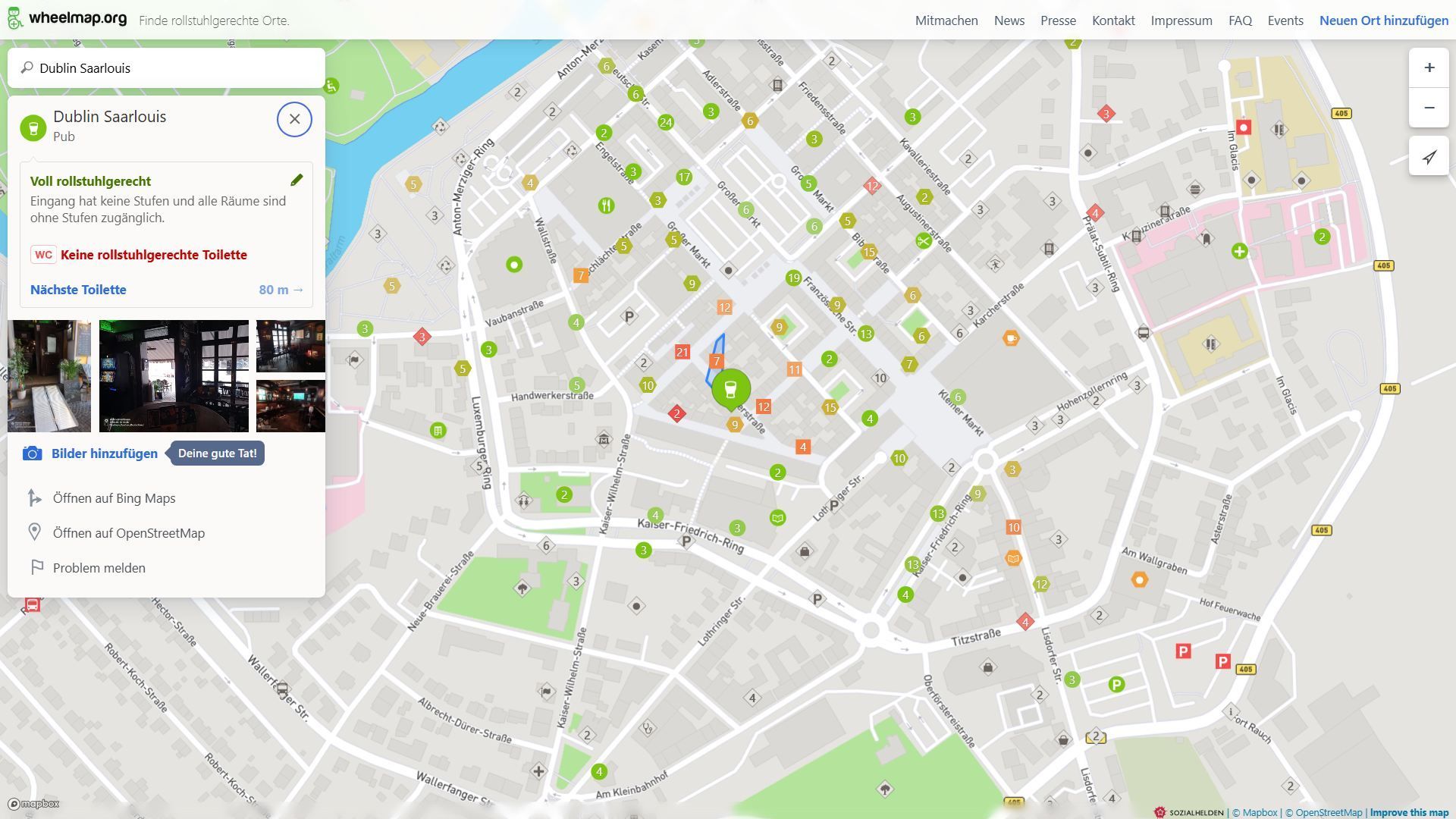Open the FAQ page from the header
The image size is (1456, 819).
(1240, 20)
